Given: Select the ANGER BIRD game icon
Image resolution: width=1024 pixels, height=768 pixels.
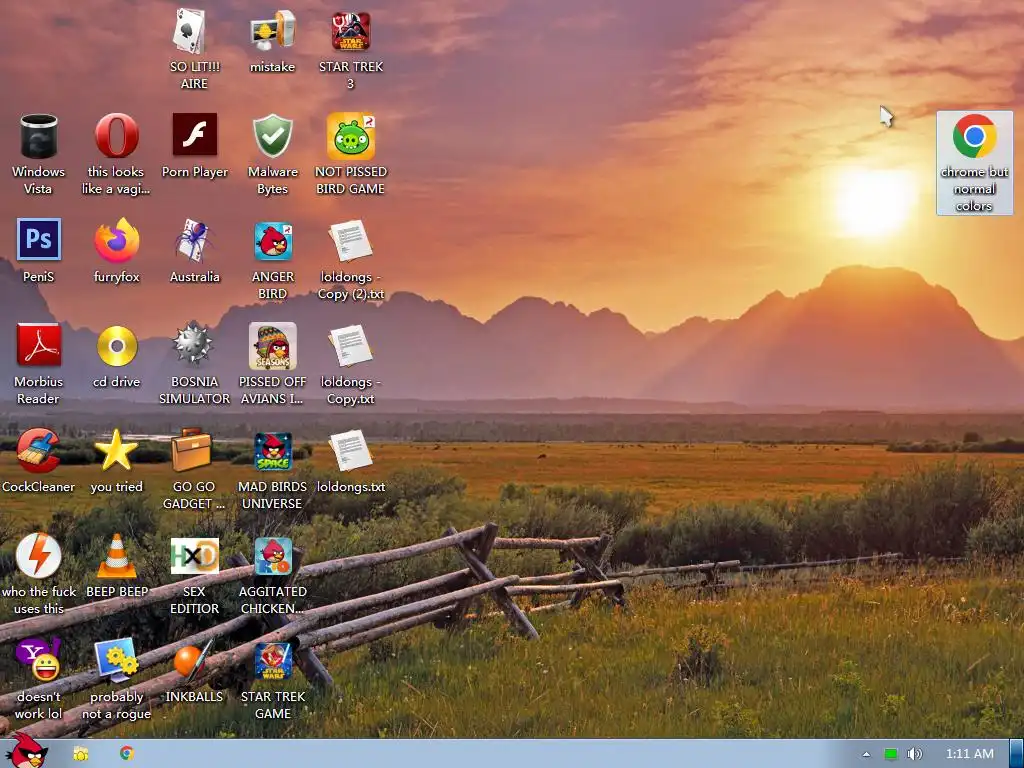Looking at the screenshot, I should [273, 241].
